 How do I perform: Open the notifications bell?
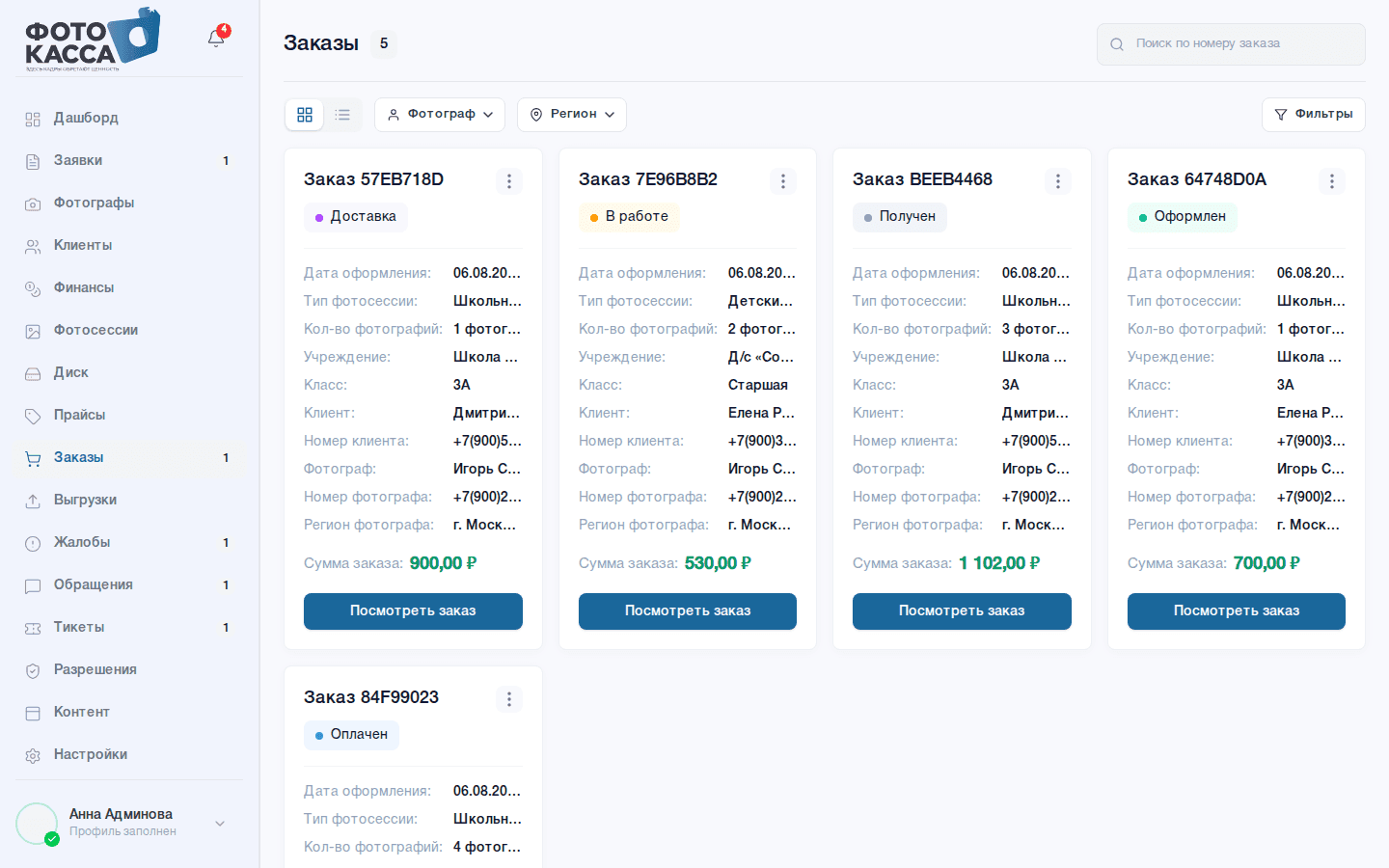pos(216,39)
